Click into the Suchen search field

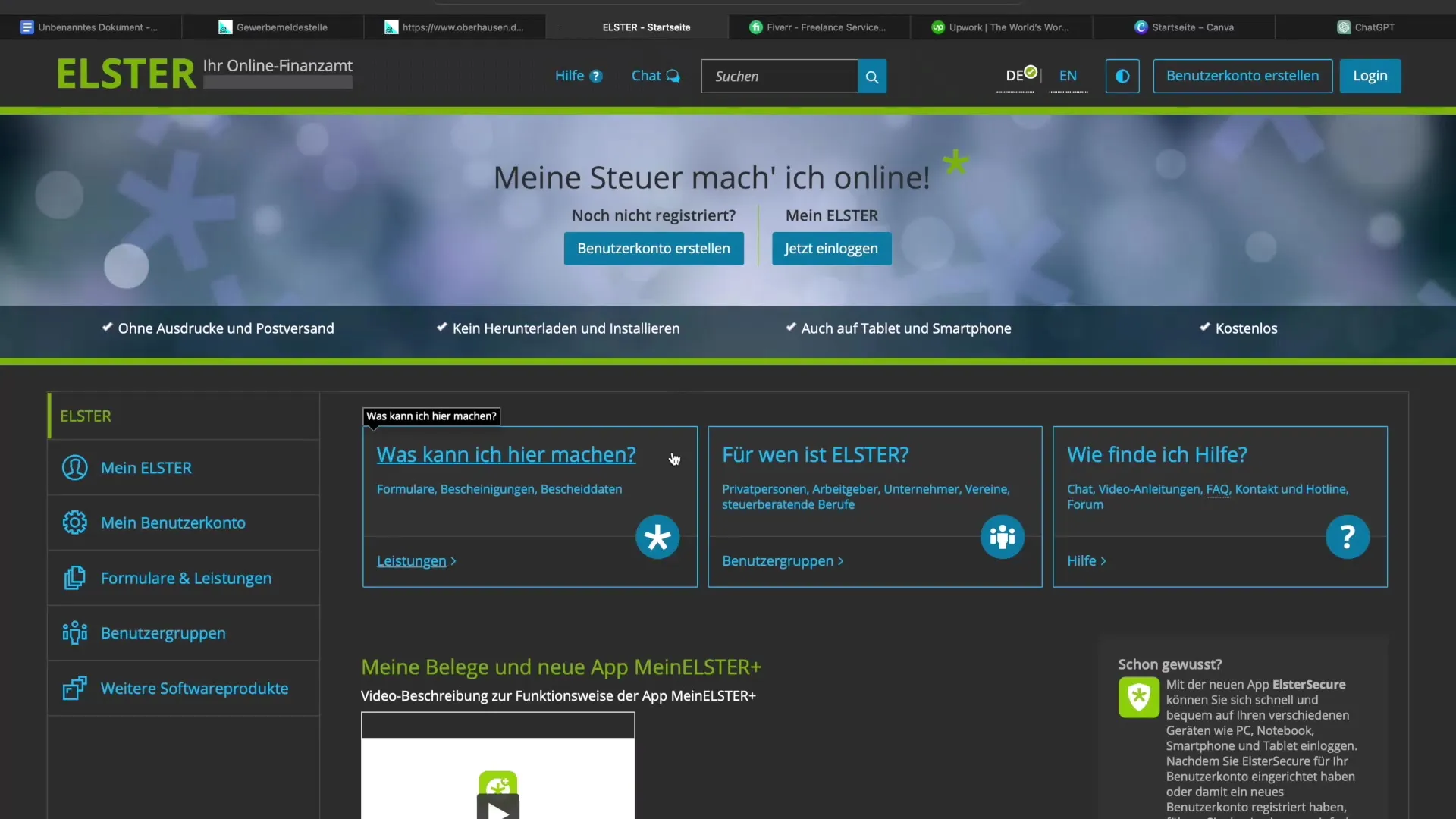pos(780,77)
